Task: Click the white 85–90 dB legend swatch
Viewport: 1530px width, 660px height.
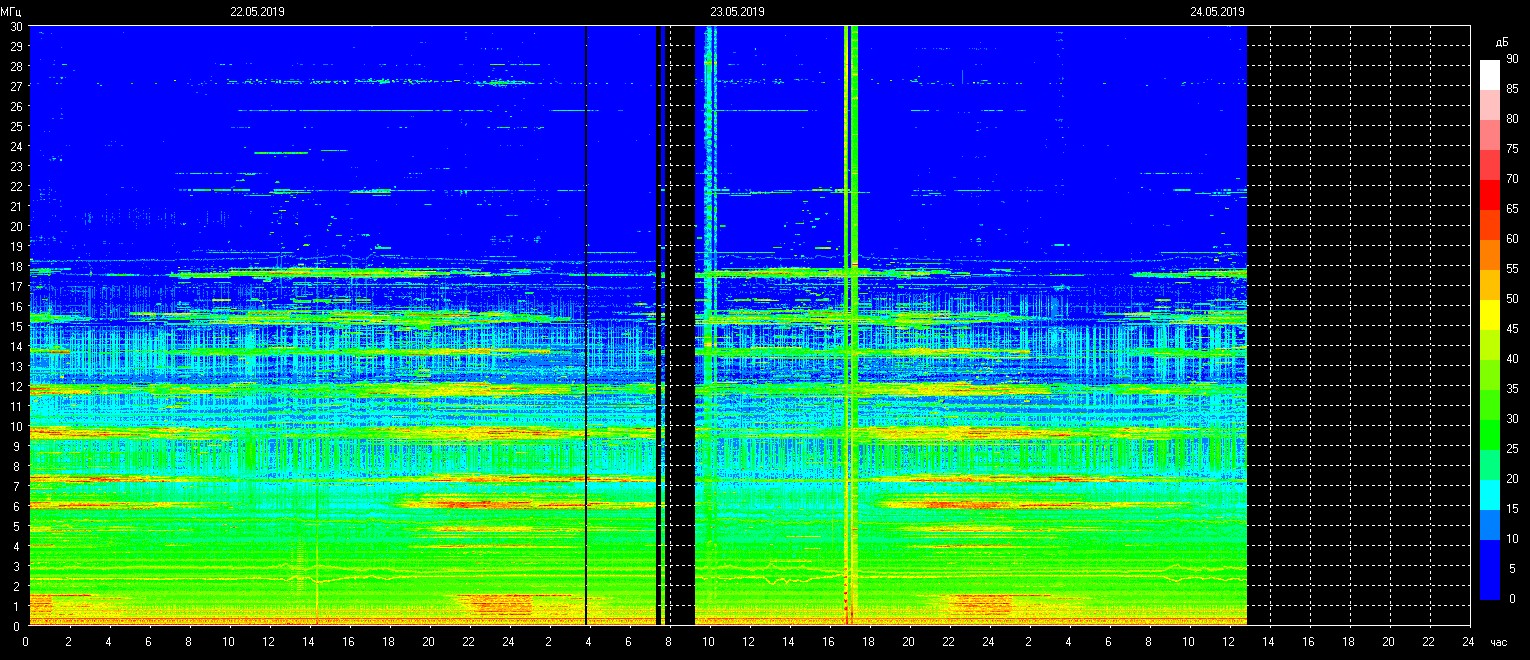Action: pyautogui.click(x=1490, y=74)
